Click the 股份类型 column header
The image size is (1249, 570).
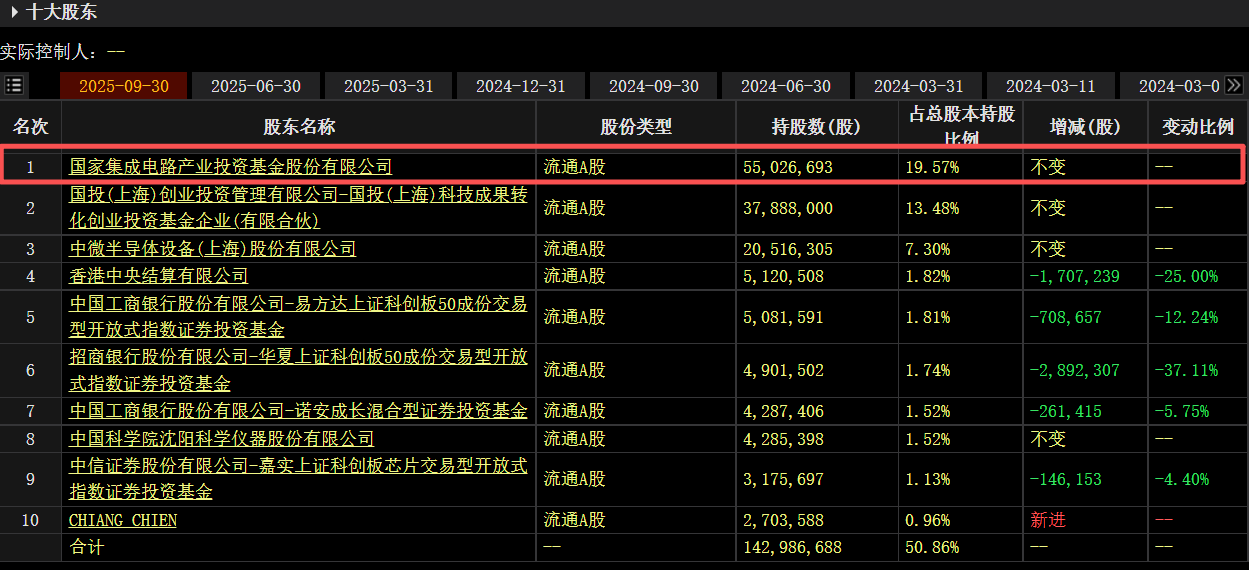point(636,127)
